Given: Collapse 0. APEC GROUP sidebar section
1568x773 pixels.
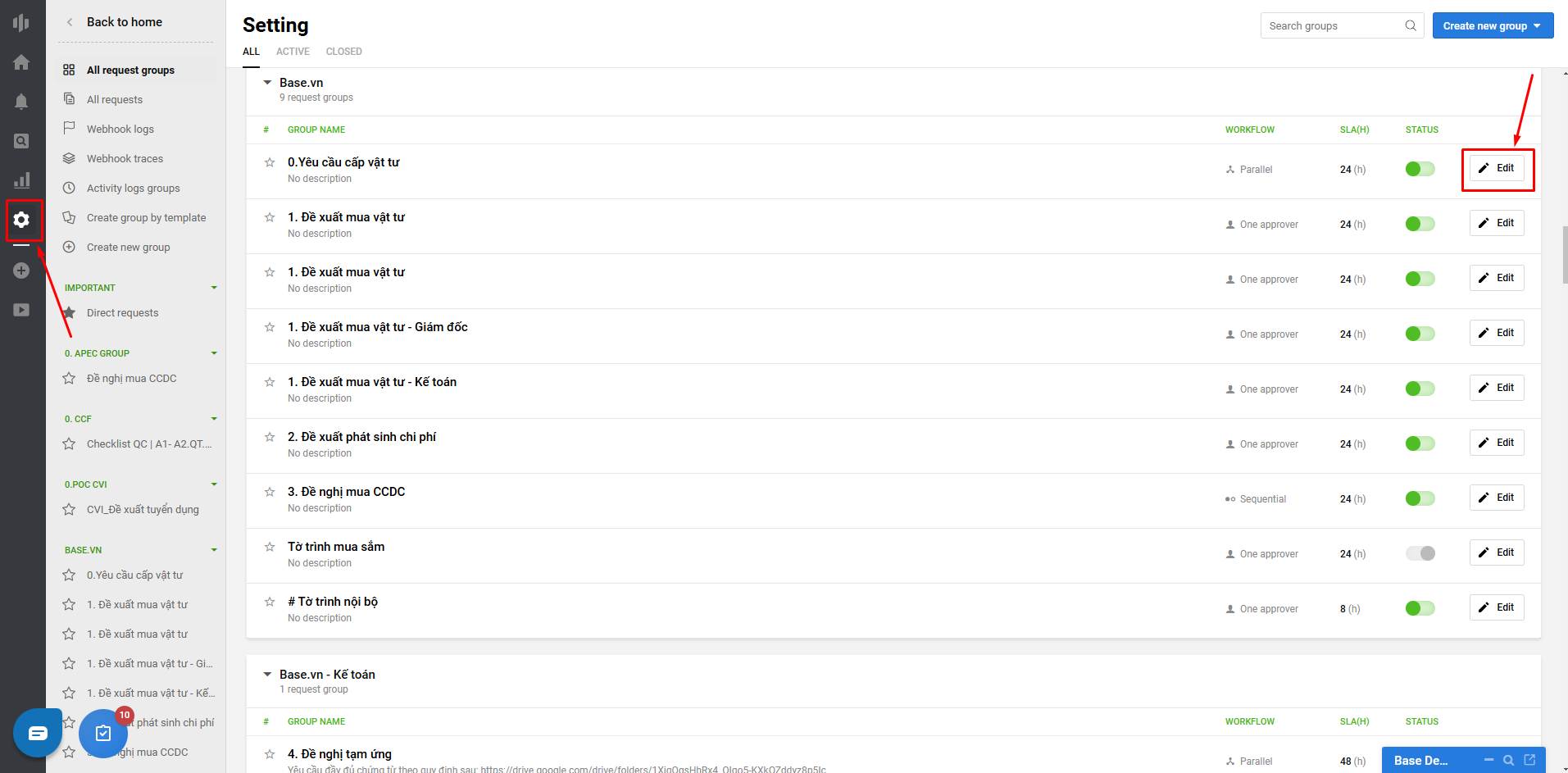Looking at the screenshot, I should tap(214, 353).
